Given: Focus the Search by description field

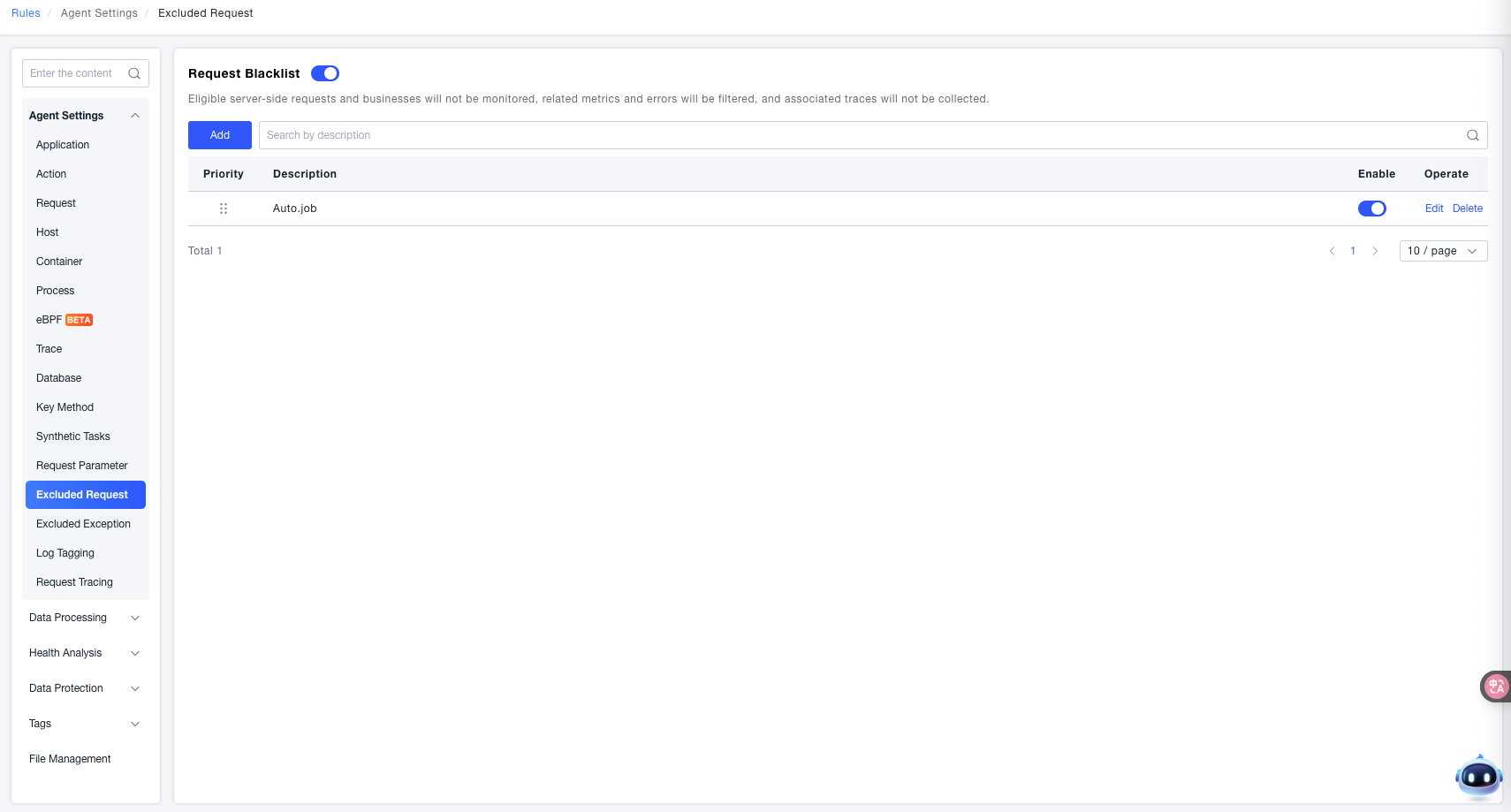Looking at the screenshot, I should pos(857,135).
